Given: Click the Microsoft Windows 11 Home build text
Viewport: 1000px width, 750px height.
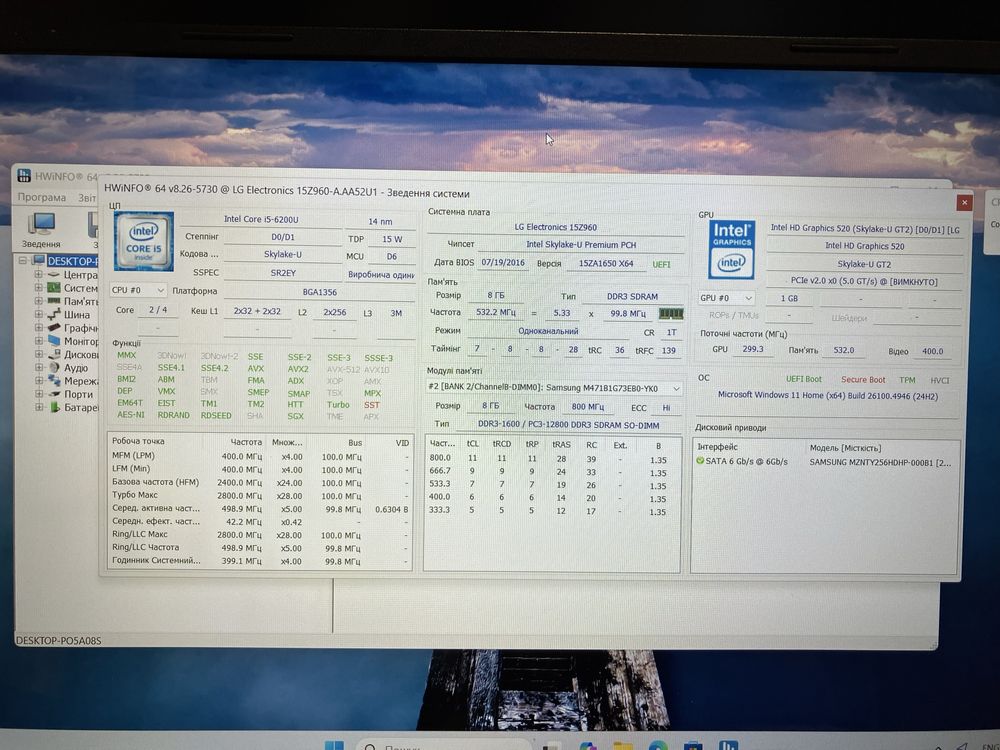Looking at the screenshot, I should [828, 395].
